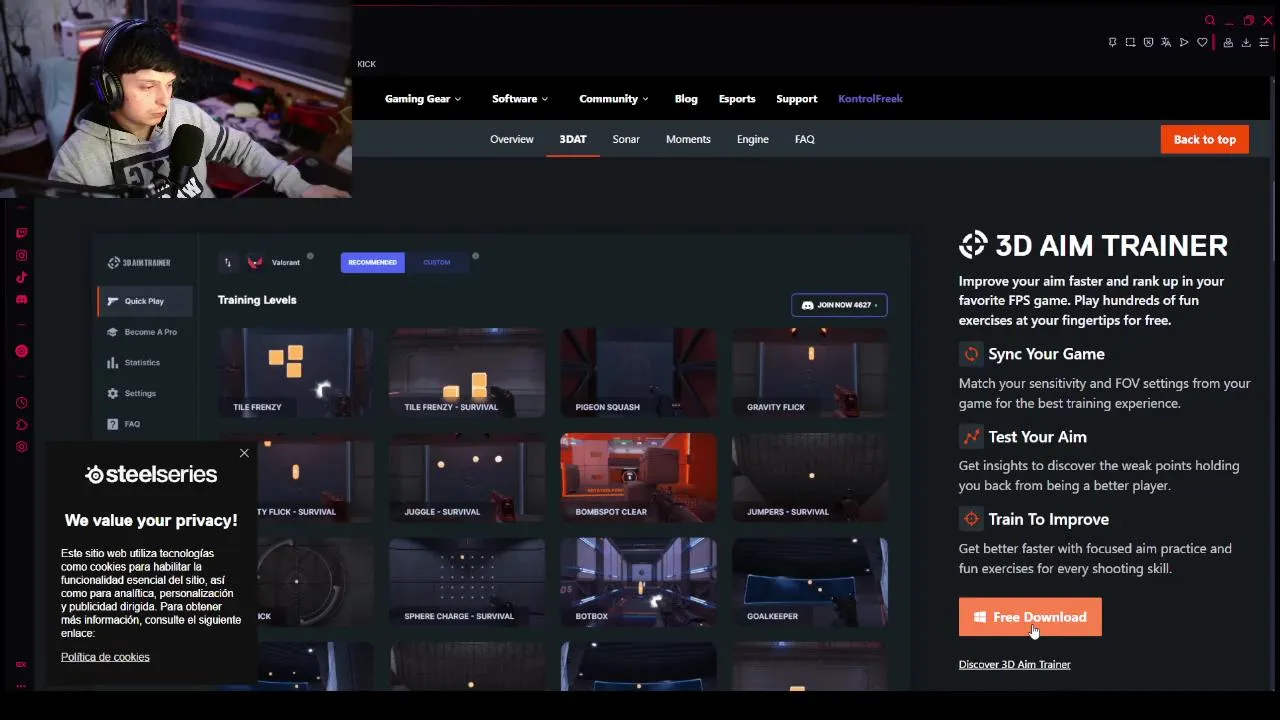Viewport: 1280px width, 720px height.
Task: Expand the Gaming Gear menu
Action: coord(423,98)
